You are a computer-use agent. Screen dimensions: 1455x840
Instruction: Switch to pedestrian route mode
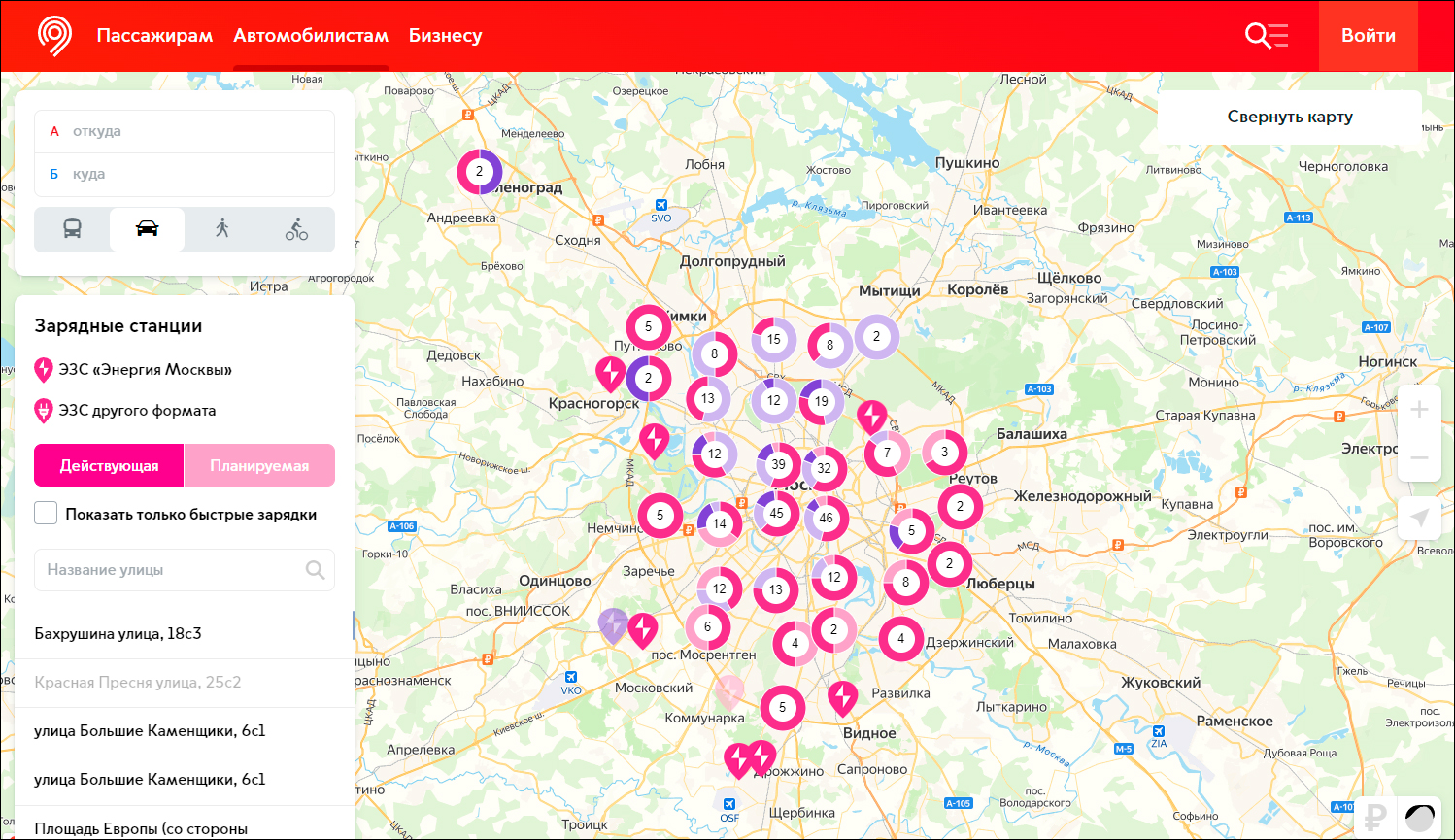[x=220, y=229]
